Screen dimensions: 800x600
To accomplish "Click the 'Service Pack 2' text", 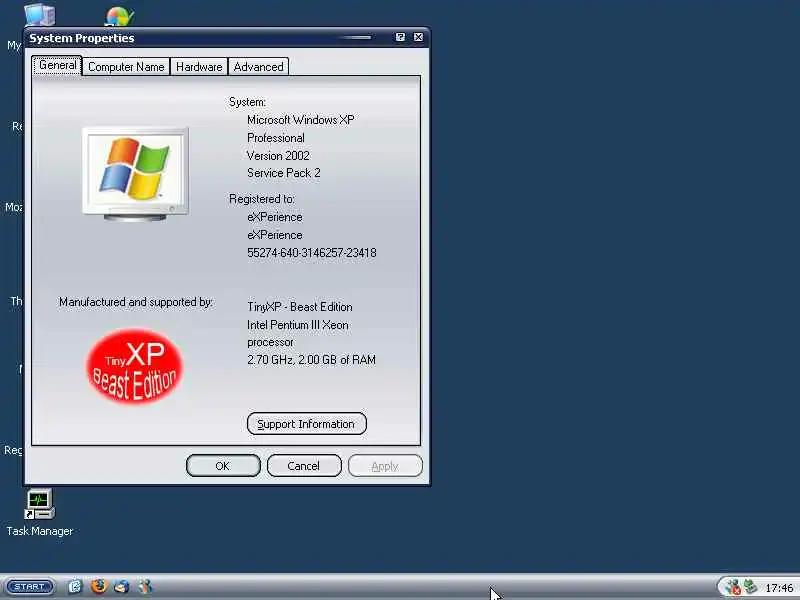I will click(284, 173).
